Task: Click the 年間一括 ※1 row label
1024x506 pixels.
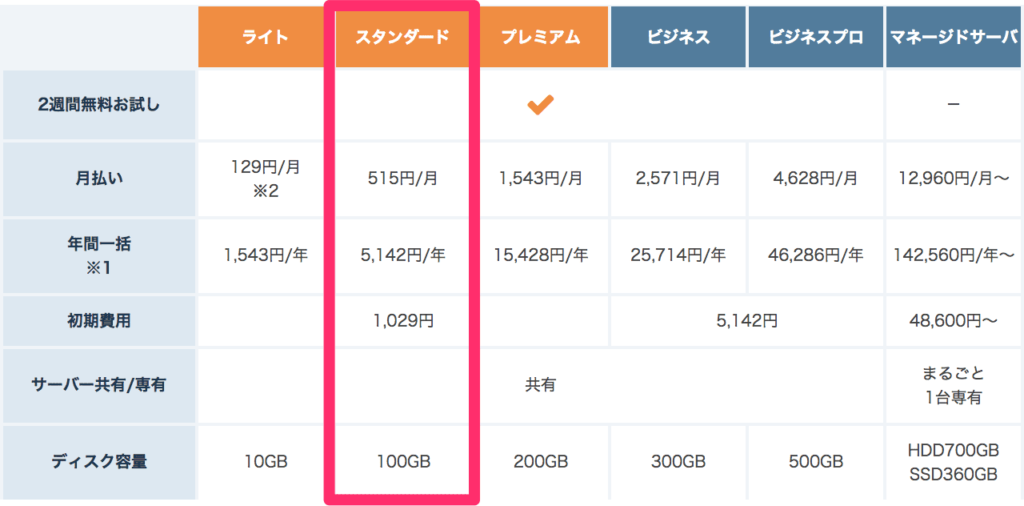Action: click(x=99, y=256)
